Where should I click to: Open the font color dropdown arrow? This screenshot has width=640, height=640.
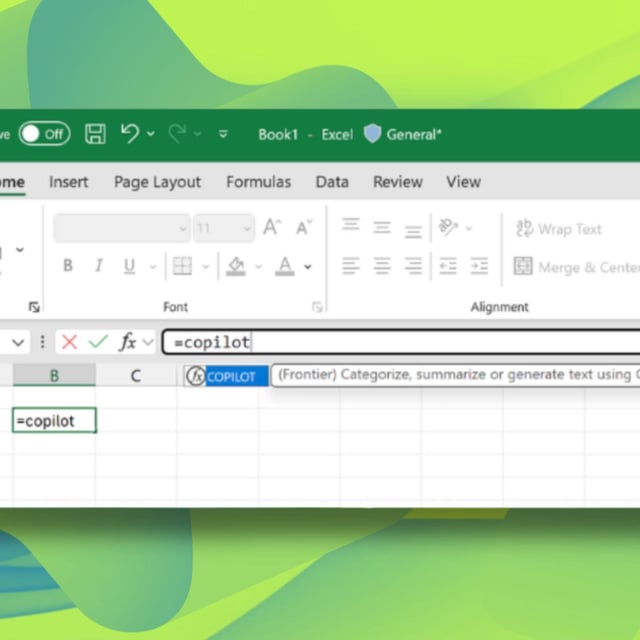click(308, 267)
